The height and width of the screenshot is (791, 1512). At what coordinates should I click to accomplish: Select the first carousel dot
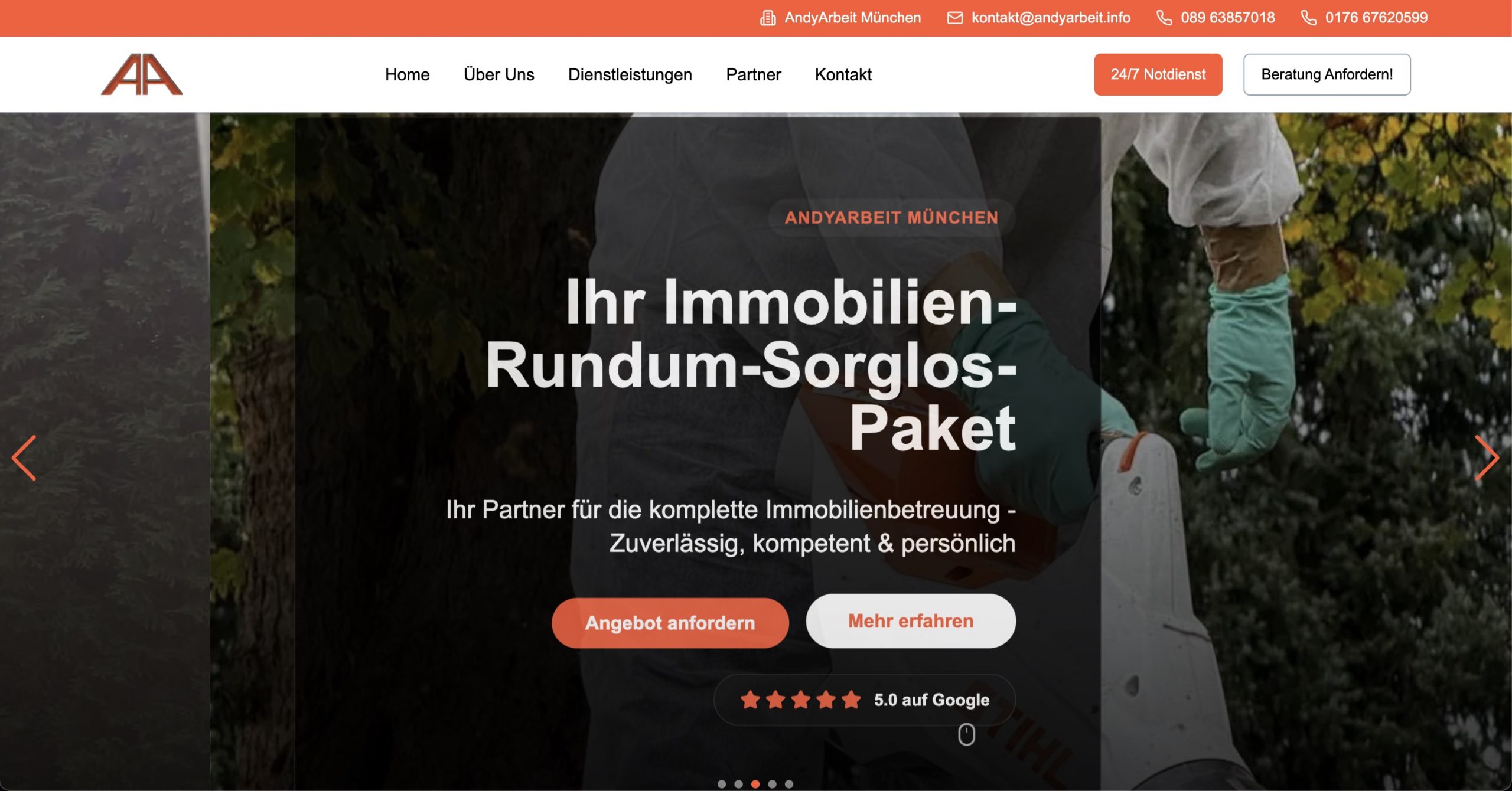point(722,784)
